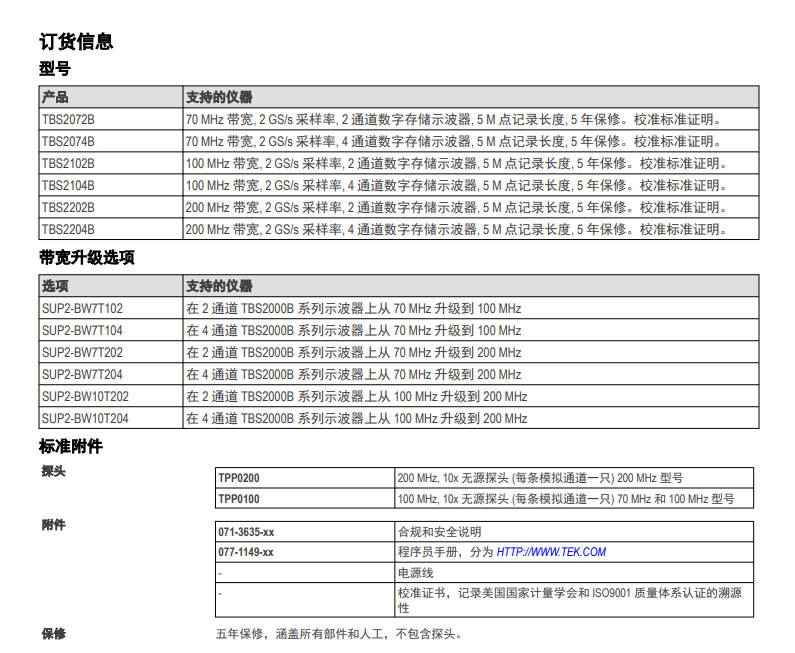
Task: Select the TBS2072B product cell
Action: pyautogui.click(x=111, y=120)
